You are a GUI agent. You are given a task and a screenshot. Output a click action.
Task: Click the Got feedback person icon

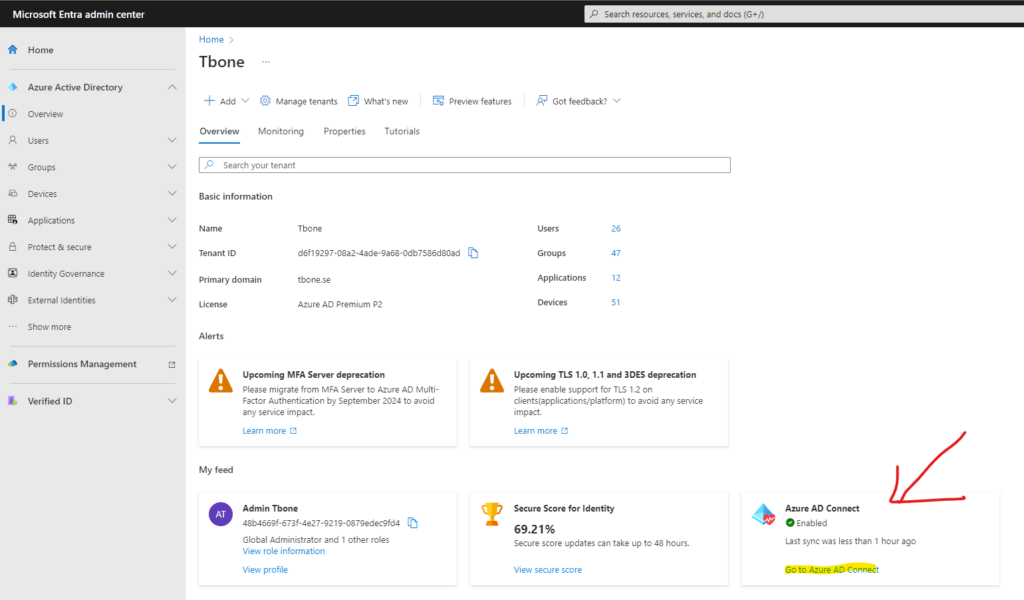pyautogui.click(x=542, y=101)
